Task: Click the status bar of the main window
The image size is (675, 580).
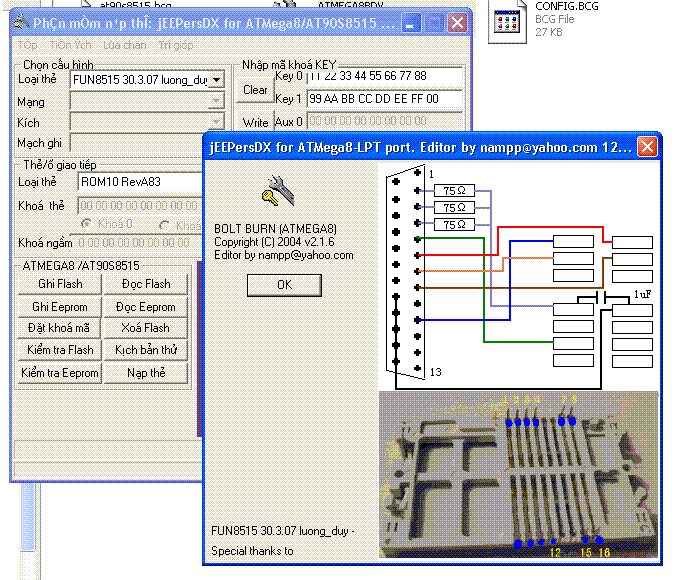Action: [108, 469]
